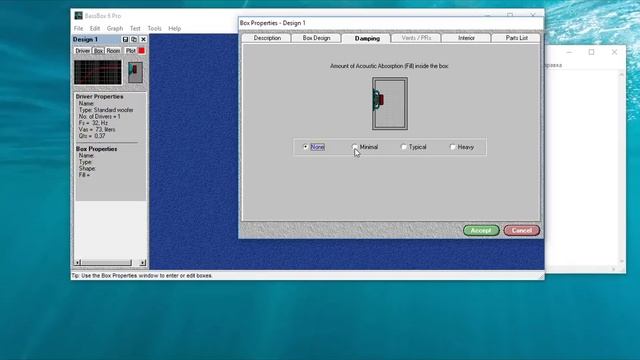Viewport: 640px width, 360px height.
Task: Select the Heavy damping option
Action: point(462,147)
